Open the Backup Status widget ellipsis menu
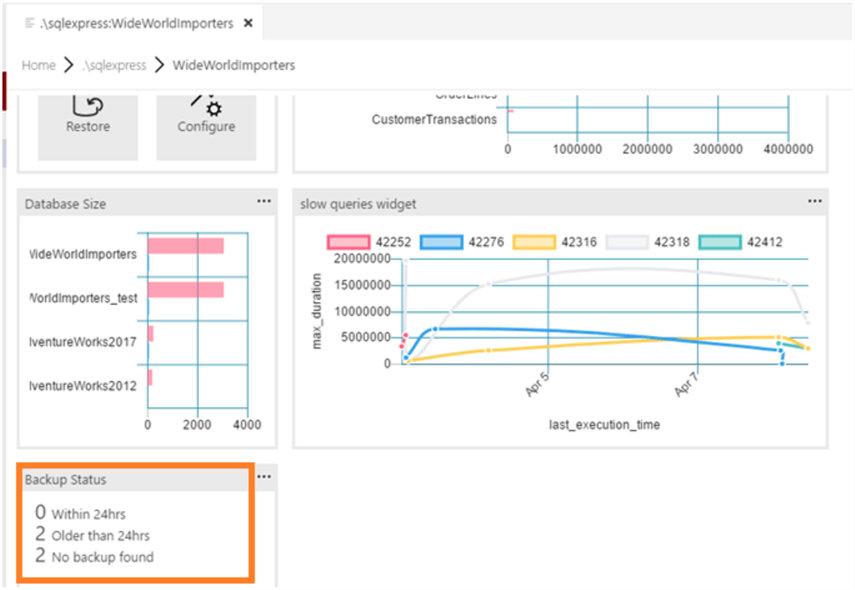The height and width of the screenshot is (590, 855). 264,477
